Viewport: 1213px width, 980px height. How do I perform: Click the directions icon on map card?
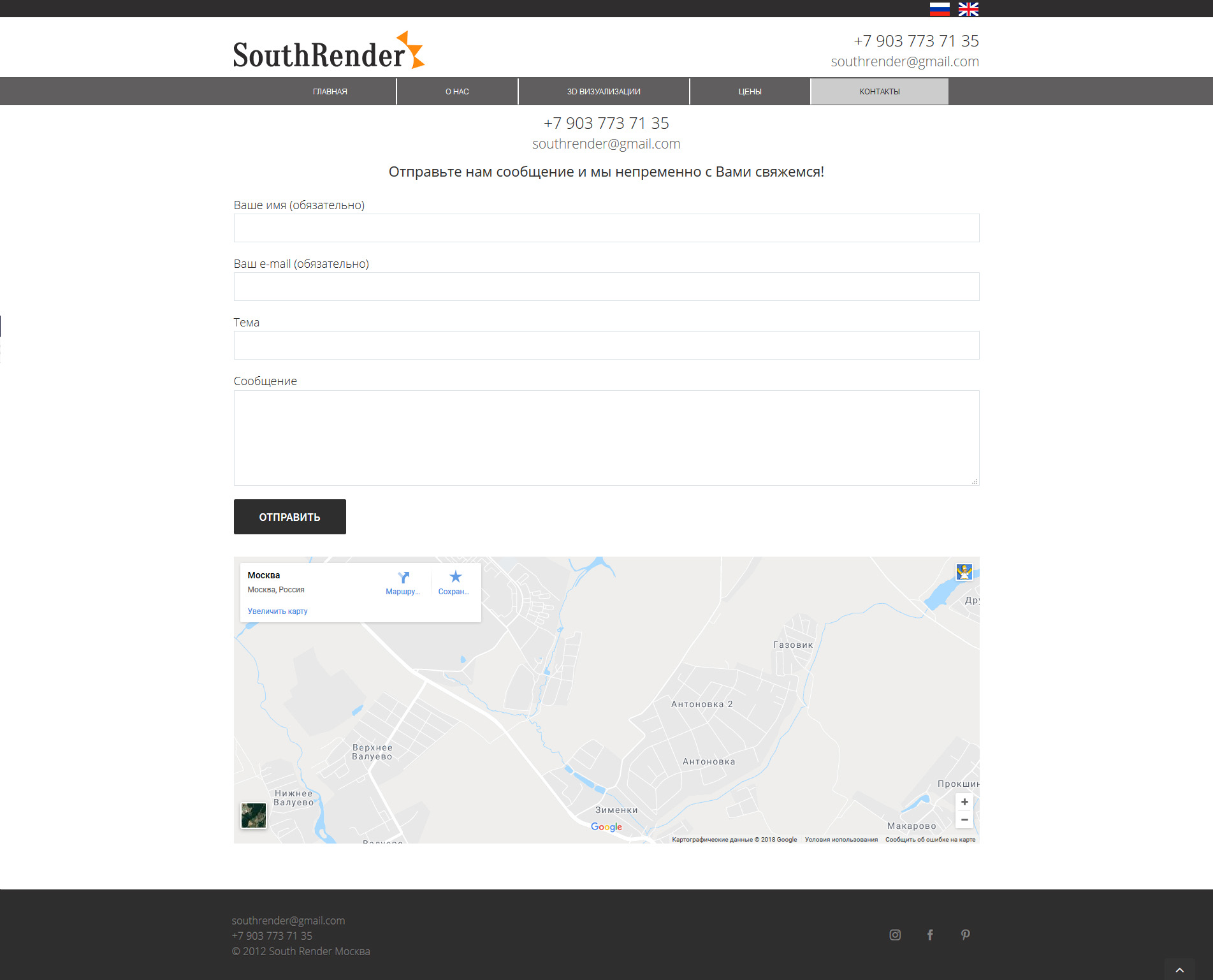click(403, 578)
